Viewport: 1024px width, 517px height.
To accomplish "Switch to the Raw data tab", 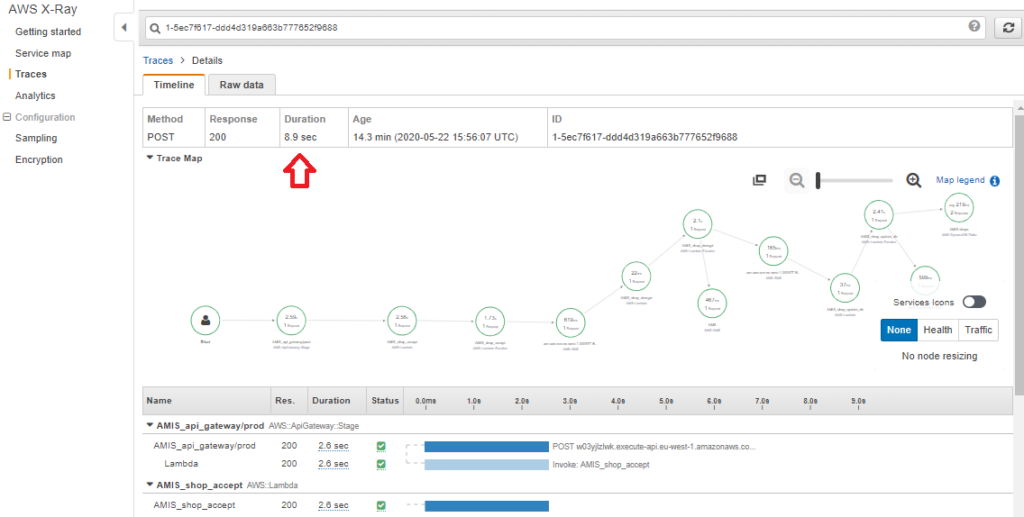I will pyautogui.click(x=241, y=85).
